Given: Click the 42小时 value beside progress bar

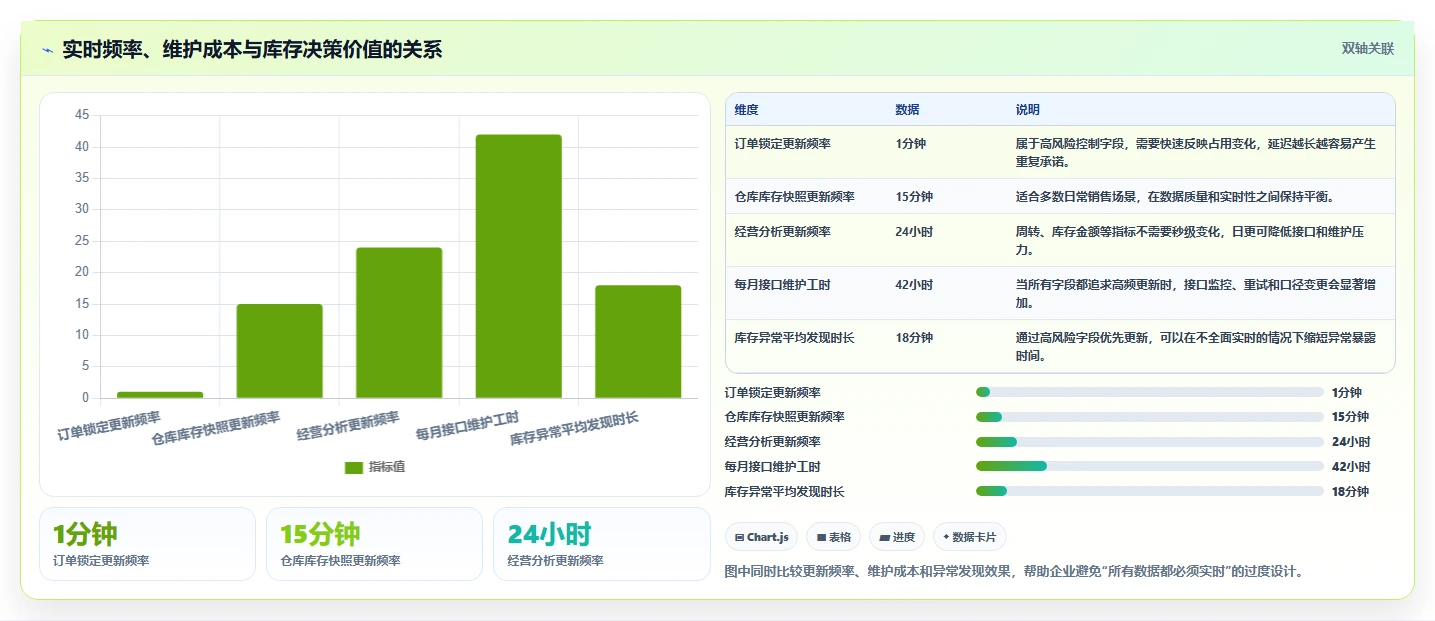Looking at the screenshot, I should coord(1351,467).
